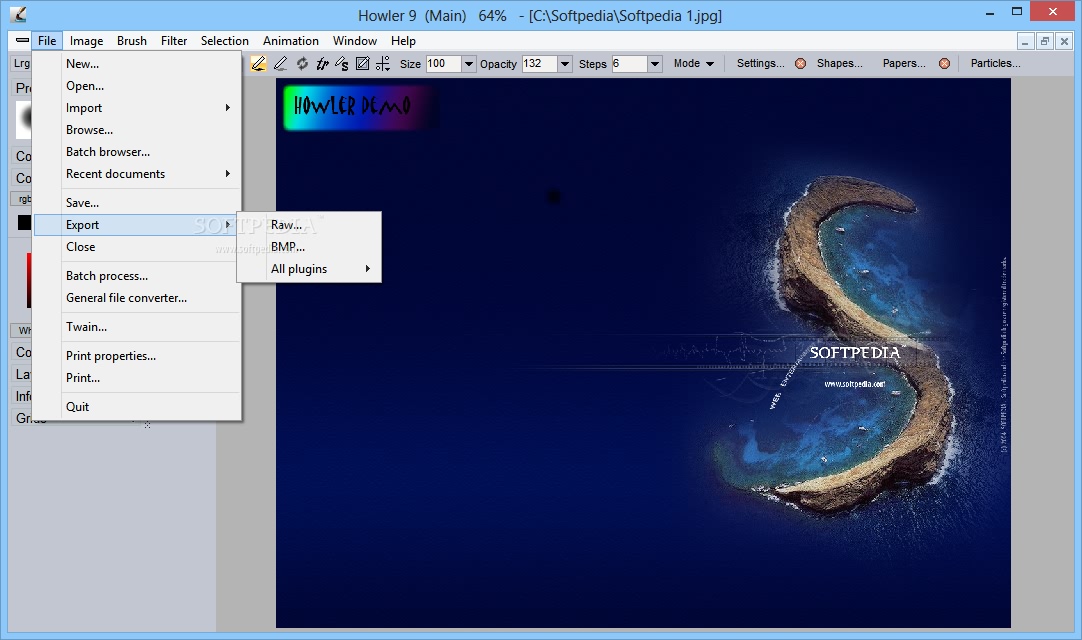The width and height of the screenshot is (1082, 640).
Task: Click the red gradient color bar
Action: (x=29, y=280)
